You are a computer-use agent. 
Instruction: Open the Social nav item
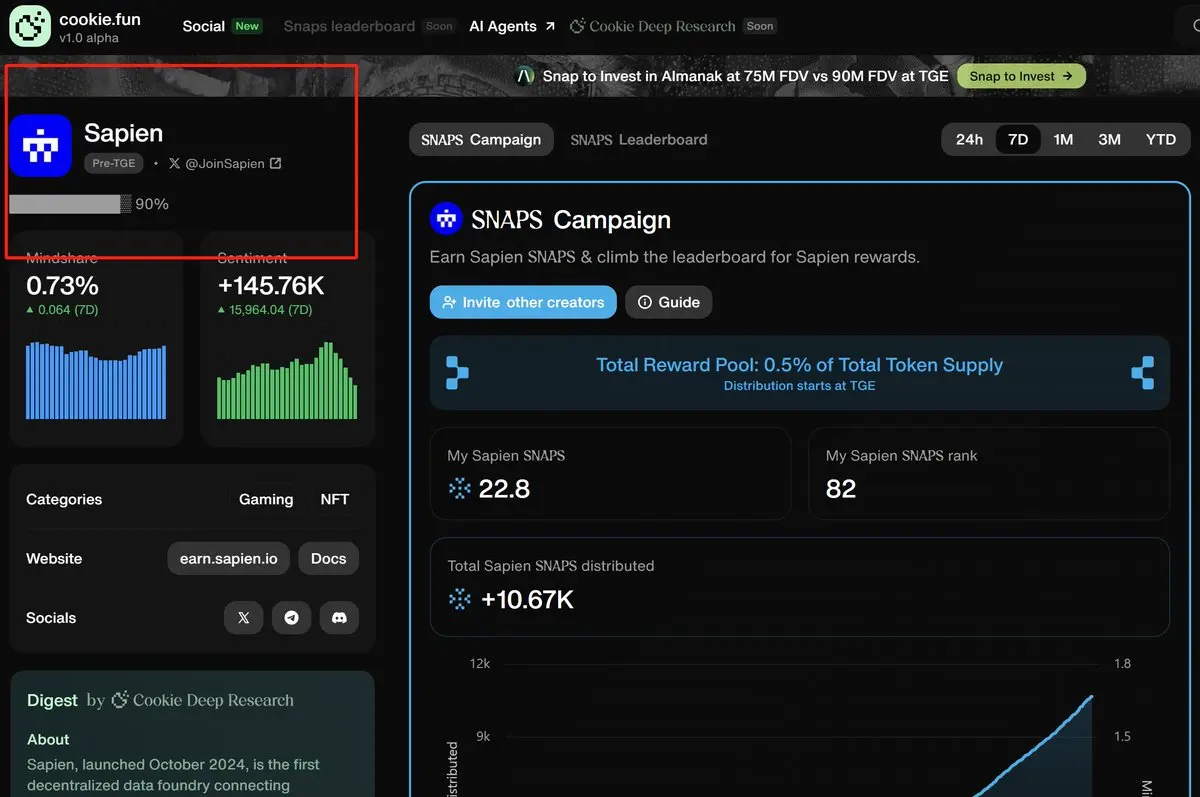pos(203,26)
